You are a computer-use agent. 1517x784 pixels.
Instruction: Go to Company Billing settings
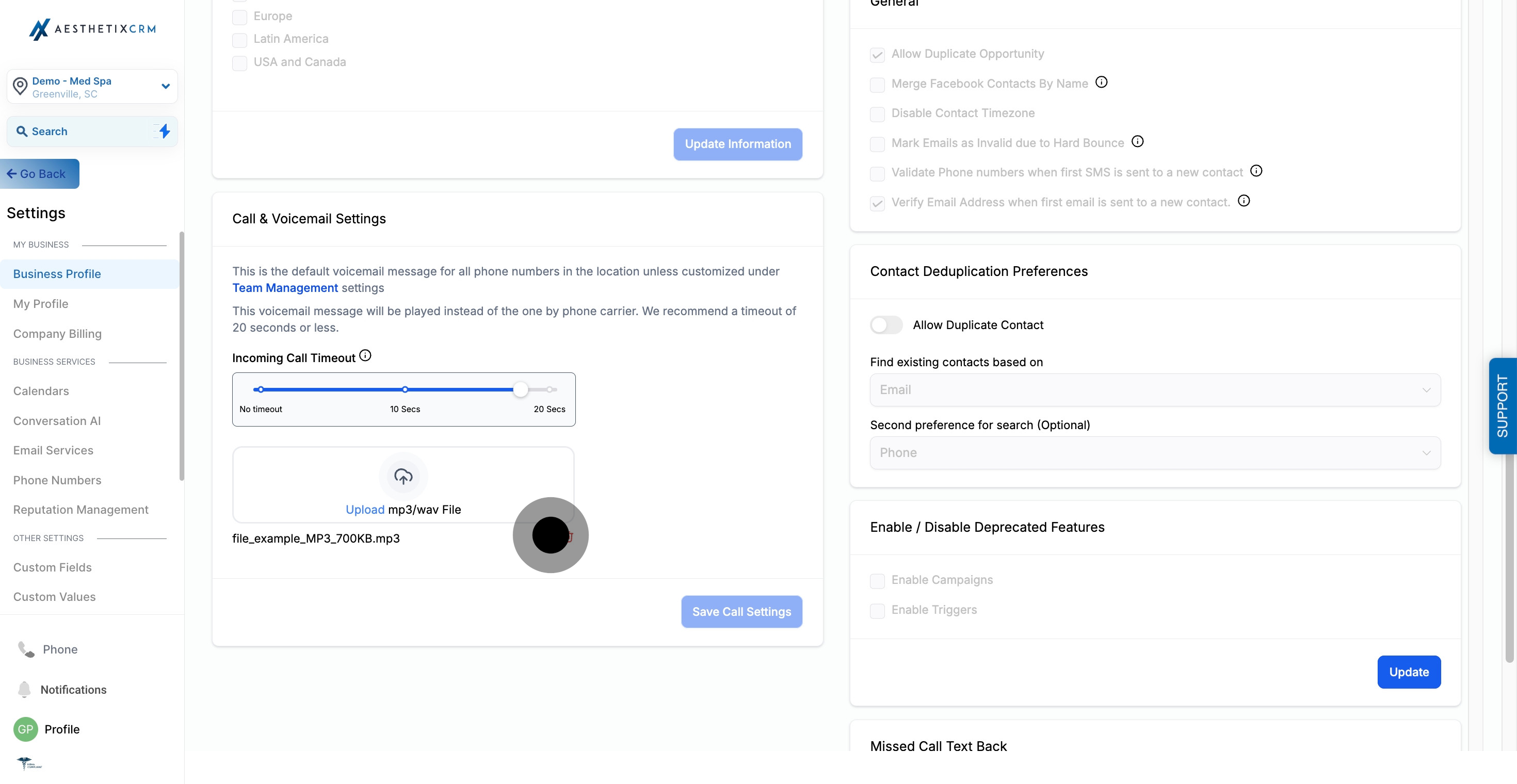[57, 334]
